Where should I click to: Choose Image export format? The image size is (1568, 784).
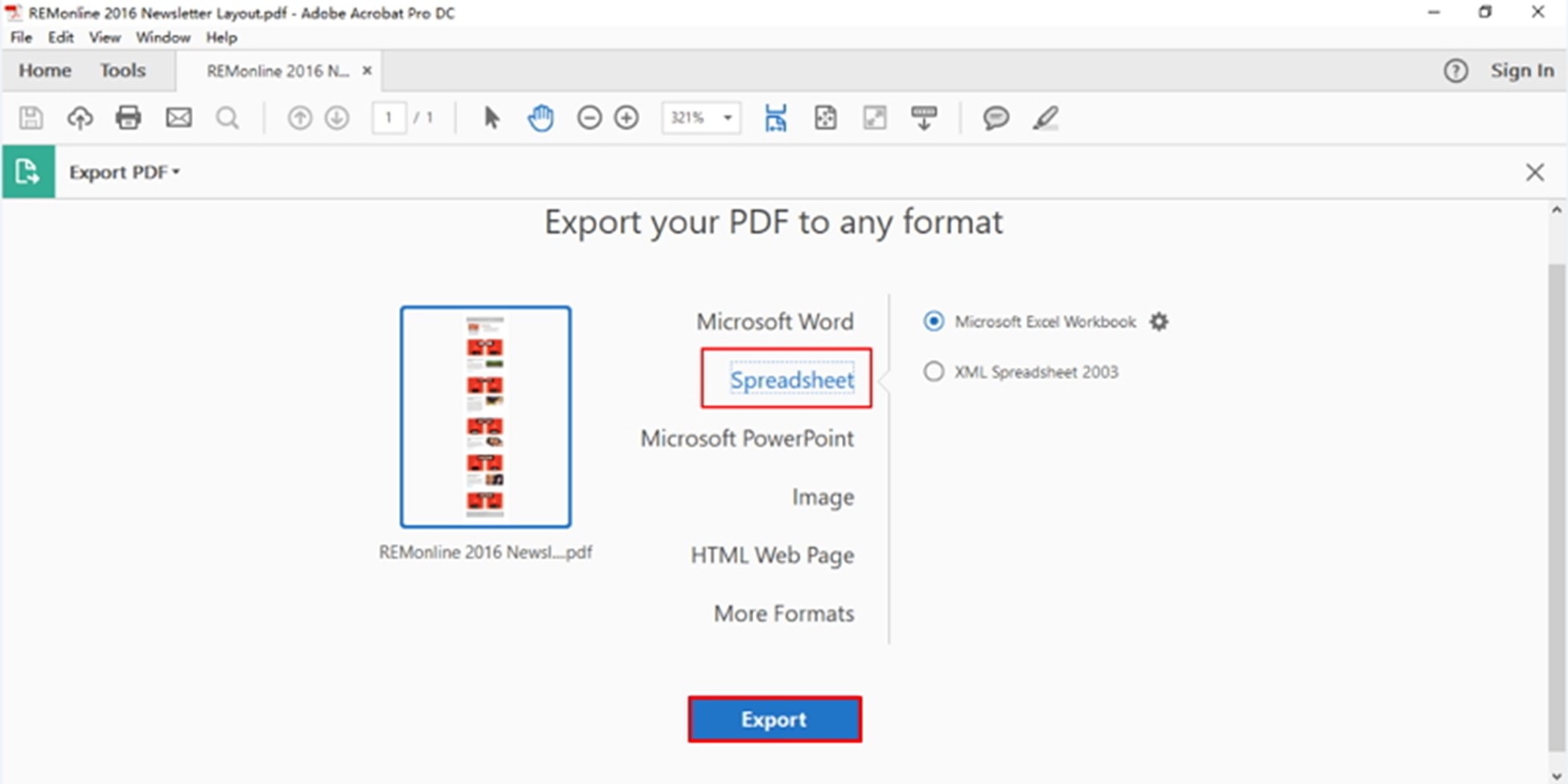click(823, 497)
